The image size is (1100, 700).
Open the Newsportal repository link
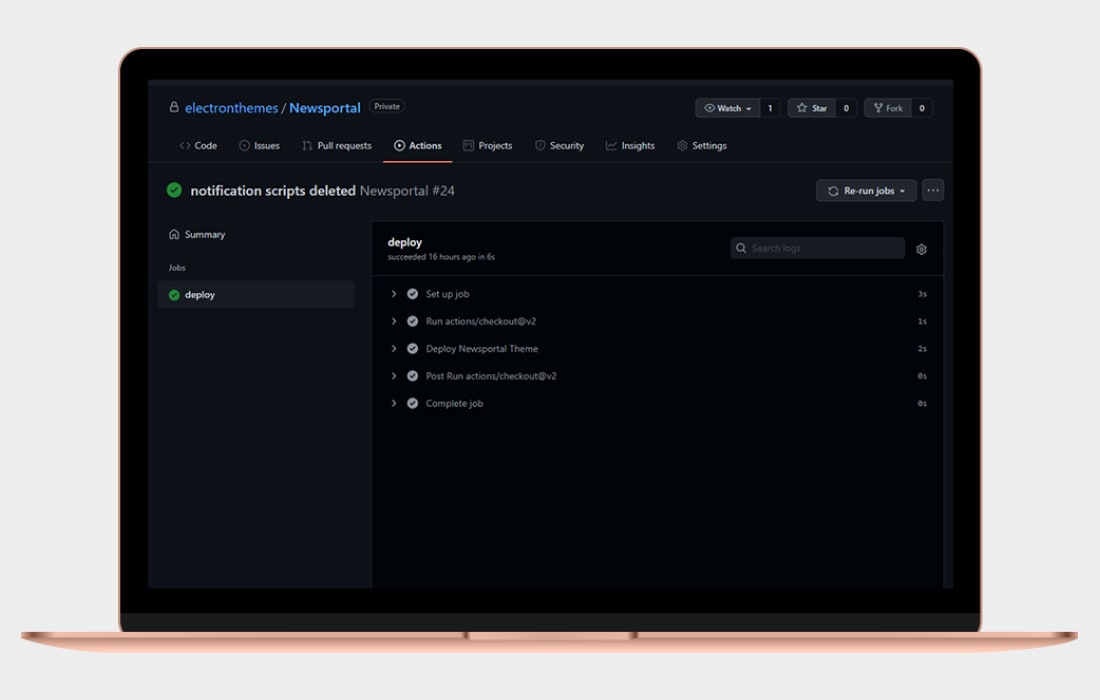point(325,108)
